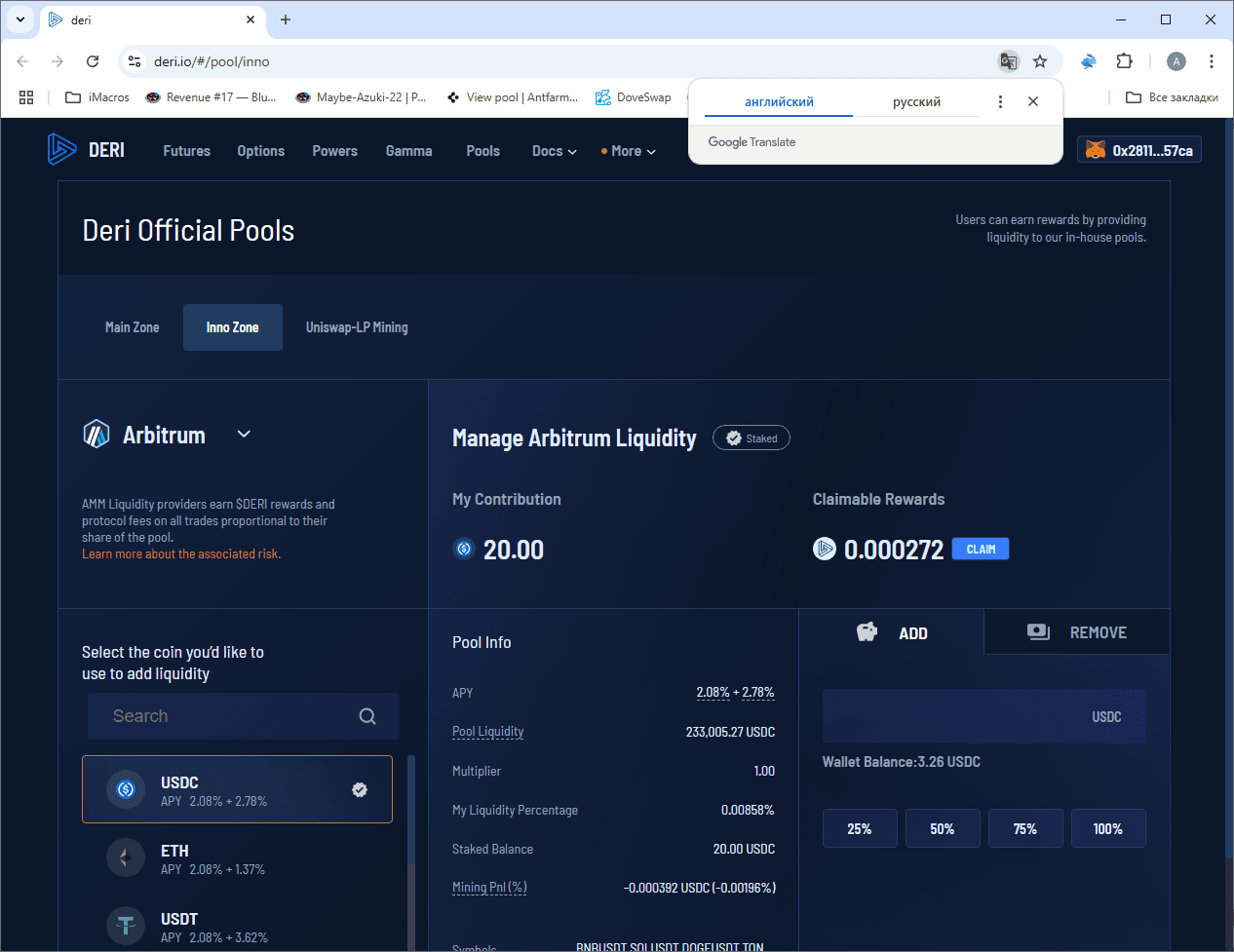Image resolution: width=1234 pixels, height=952 pixels.
Task: Set amount to 75% of balance
Action: pyautogui.click(x=1025, y=828)
